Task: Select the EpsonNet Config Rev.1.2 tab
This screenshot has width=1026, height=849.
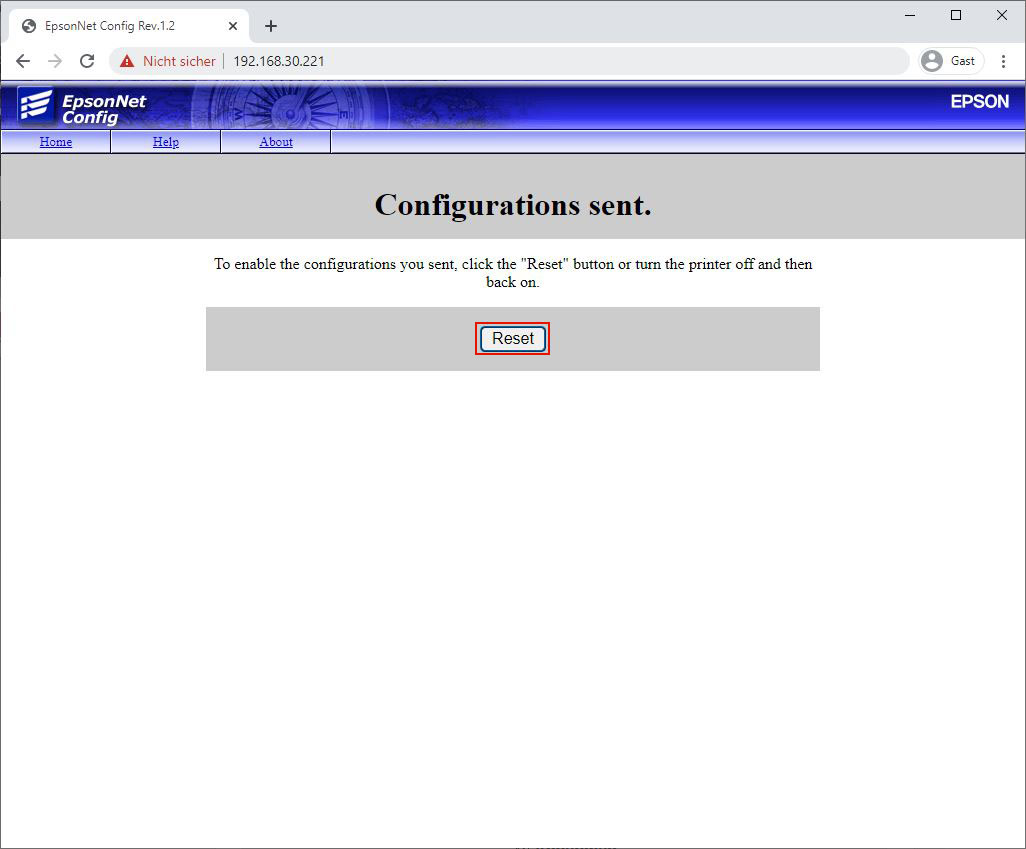Action: coord(110,26)
